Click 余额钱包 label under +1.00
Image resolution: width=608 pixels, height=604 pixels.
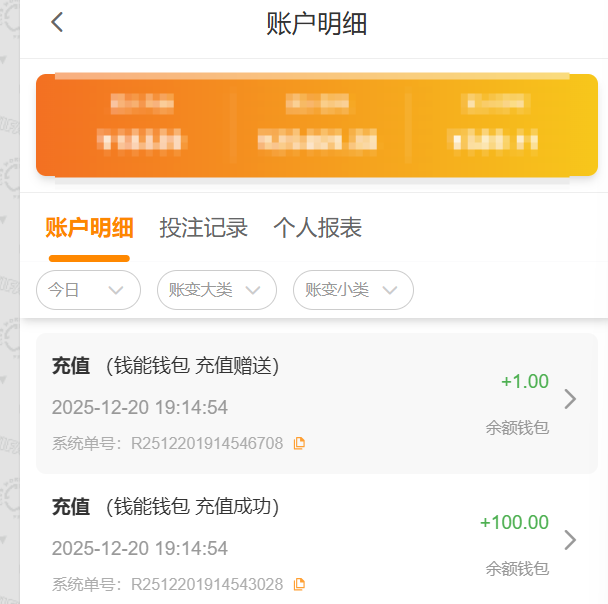pyautogui.click(x=517, y=428)
